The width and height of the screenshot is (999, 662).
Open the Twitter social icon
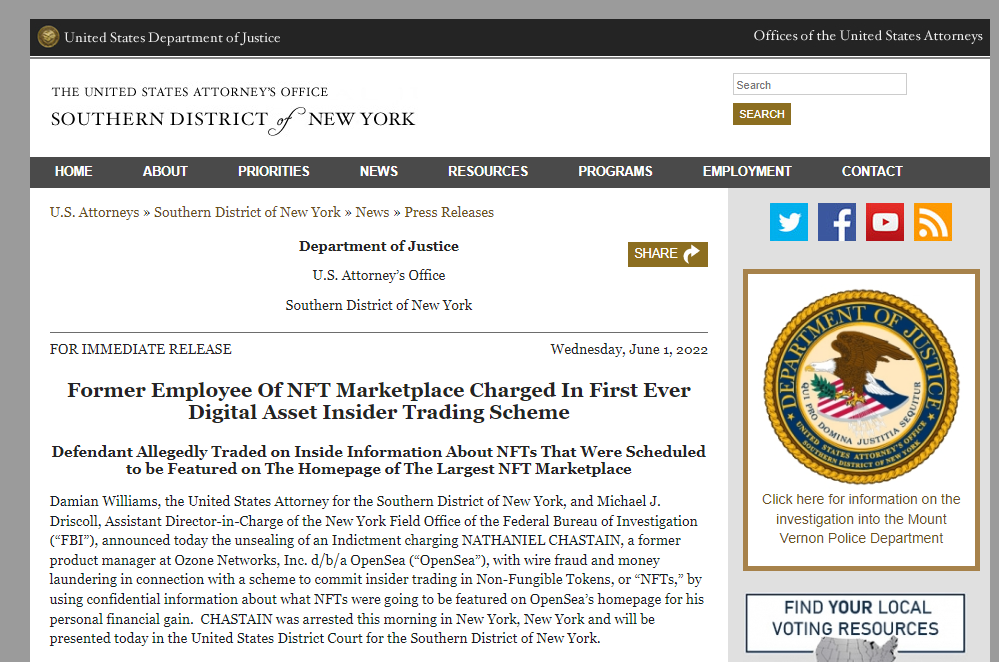pos(789,222)
